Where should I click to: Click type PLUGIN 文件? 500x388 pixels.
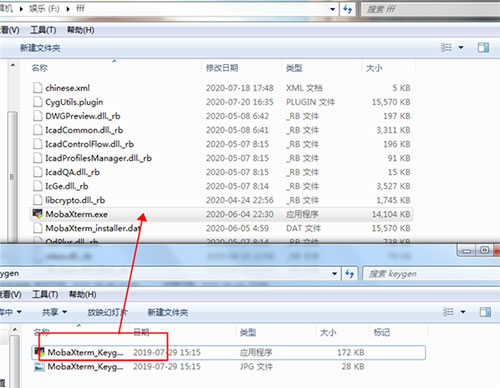click(310, 102)
